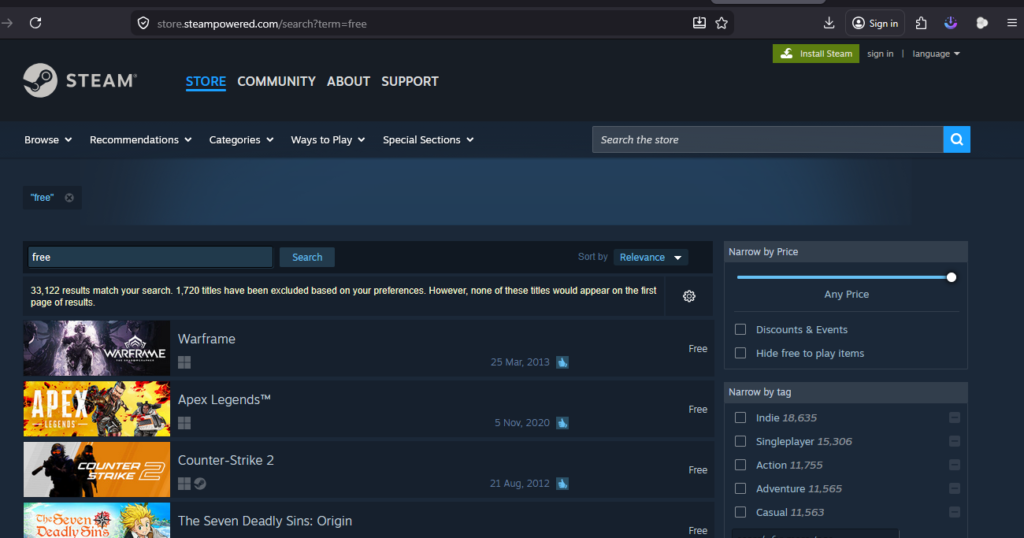Tick the Casual tag checkbox

740,512
